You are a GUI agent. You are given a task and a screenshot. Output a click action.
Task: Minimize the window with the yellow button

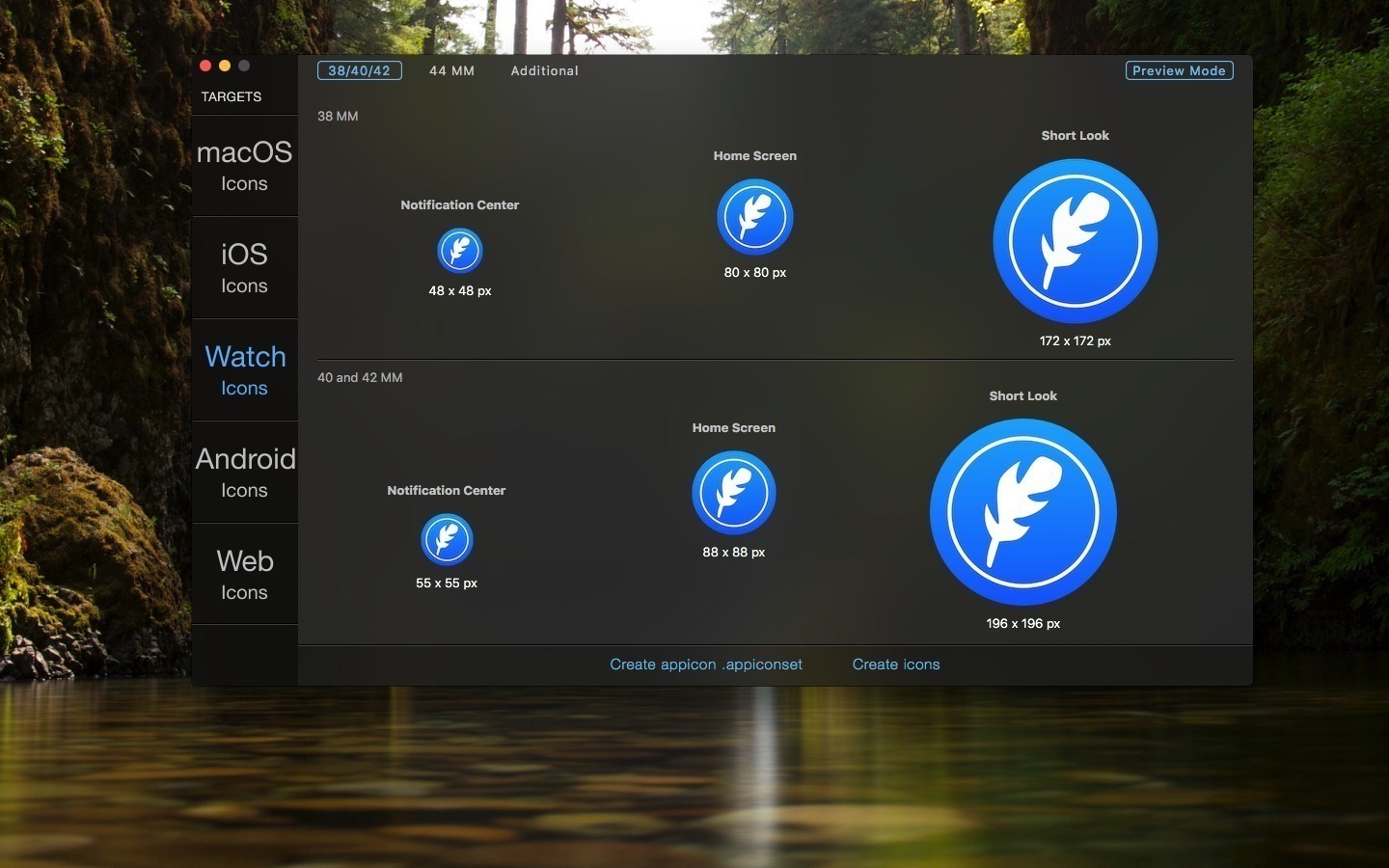pyautogui.click(x=225, y=65)
